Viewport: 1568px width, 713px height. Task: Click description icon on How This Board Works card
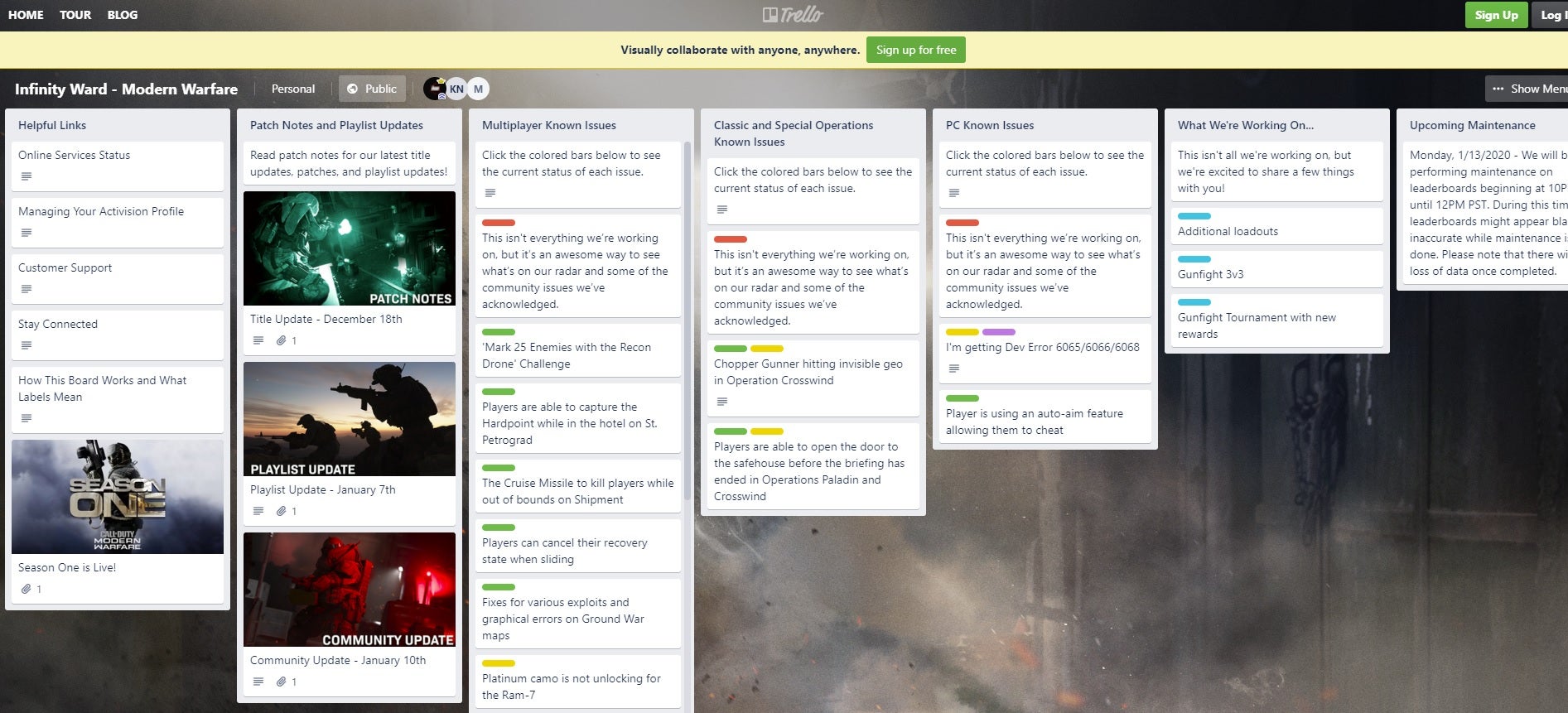point(27,418)
